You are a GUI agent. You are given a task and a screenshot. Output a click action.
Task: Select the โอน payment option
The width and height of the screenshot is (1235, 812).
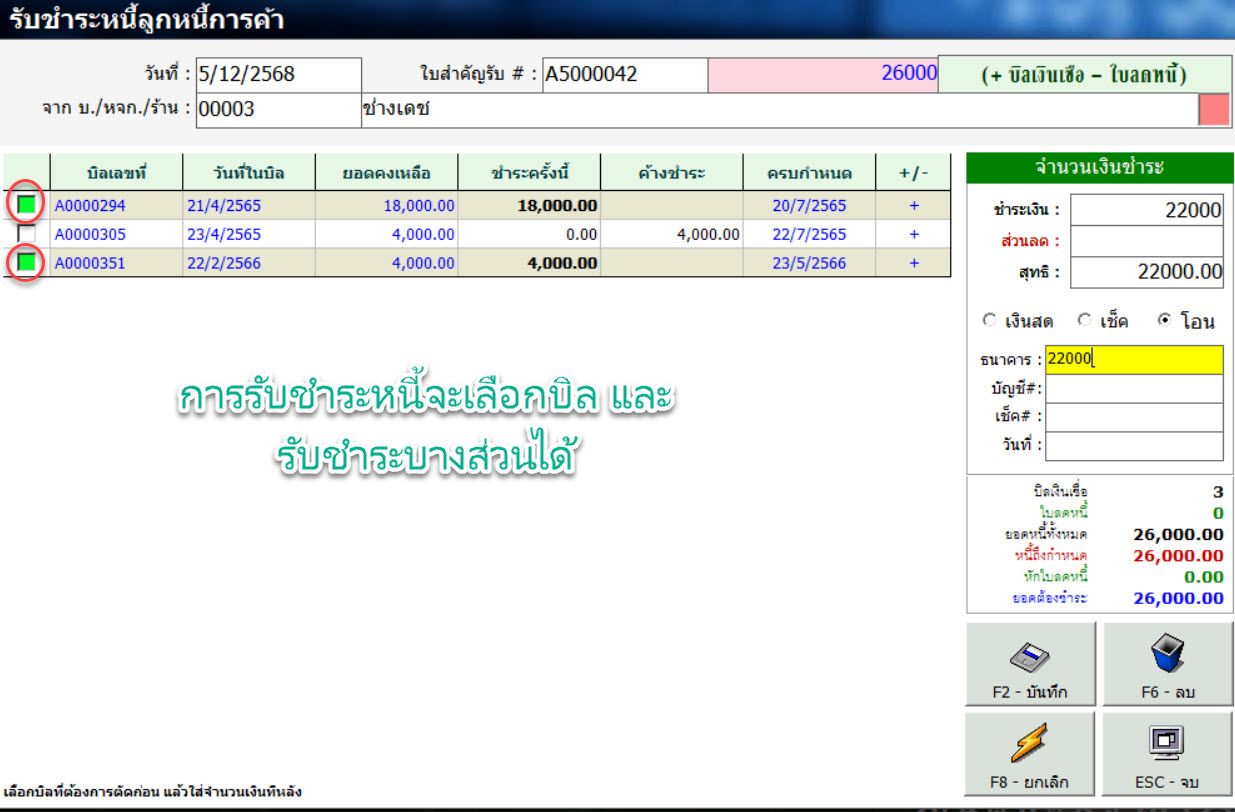pyautogui.click(x=1164, y=321)
